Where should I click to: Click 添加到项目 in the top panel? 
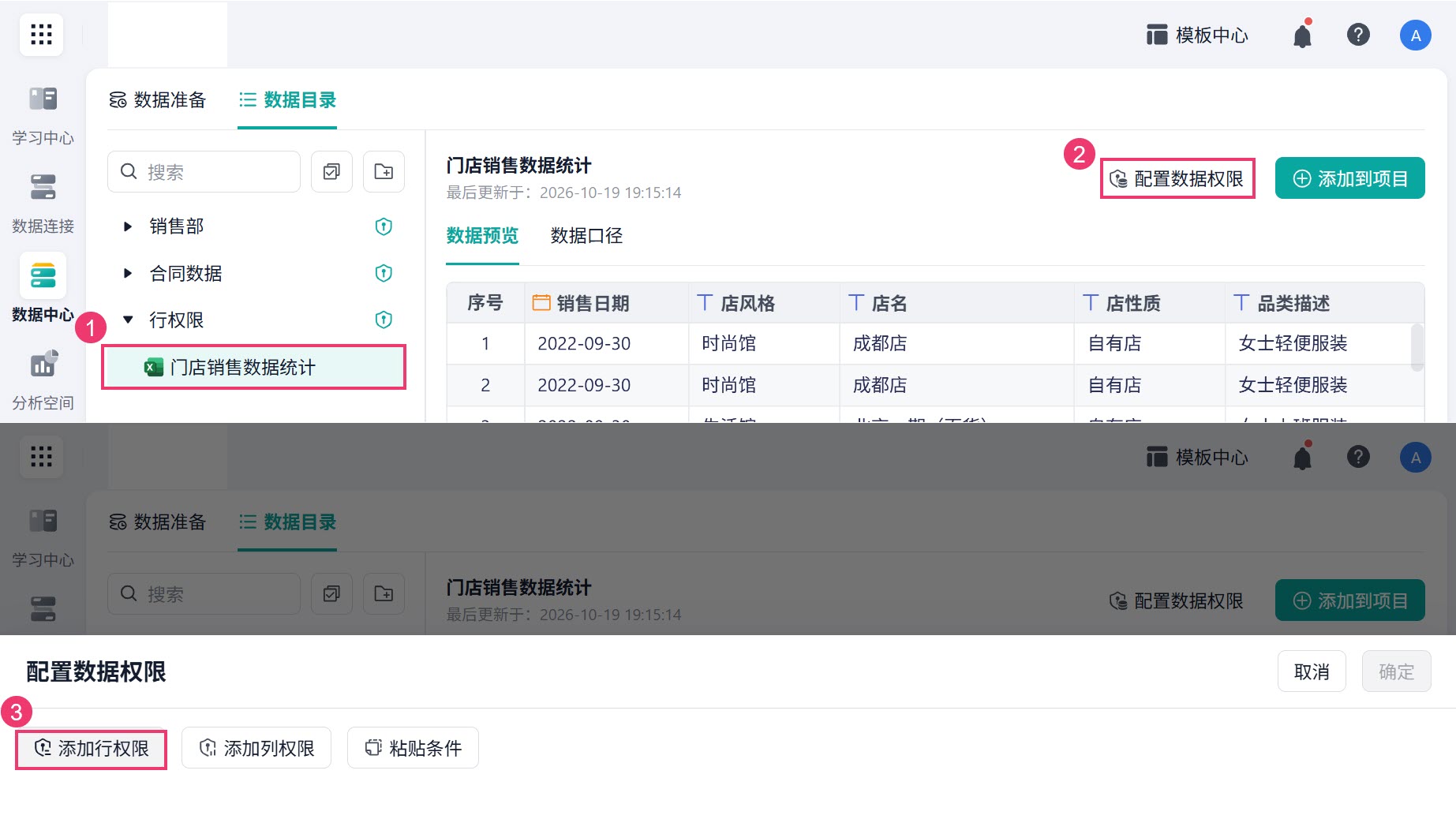tap(1350, 178)
